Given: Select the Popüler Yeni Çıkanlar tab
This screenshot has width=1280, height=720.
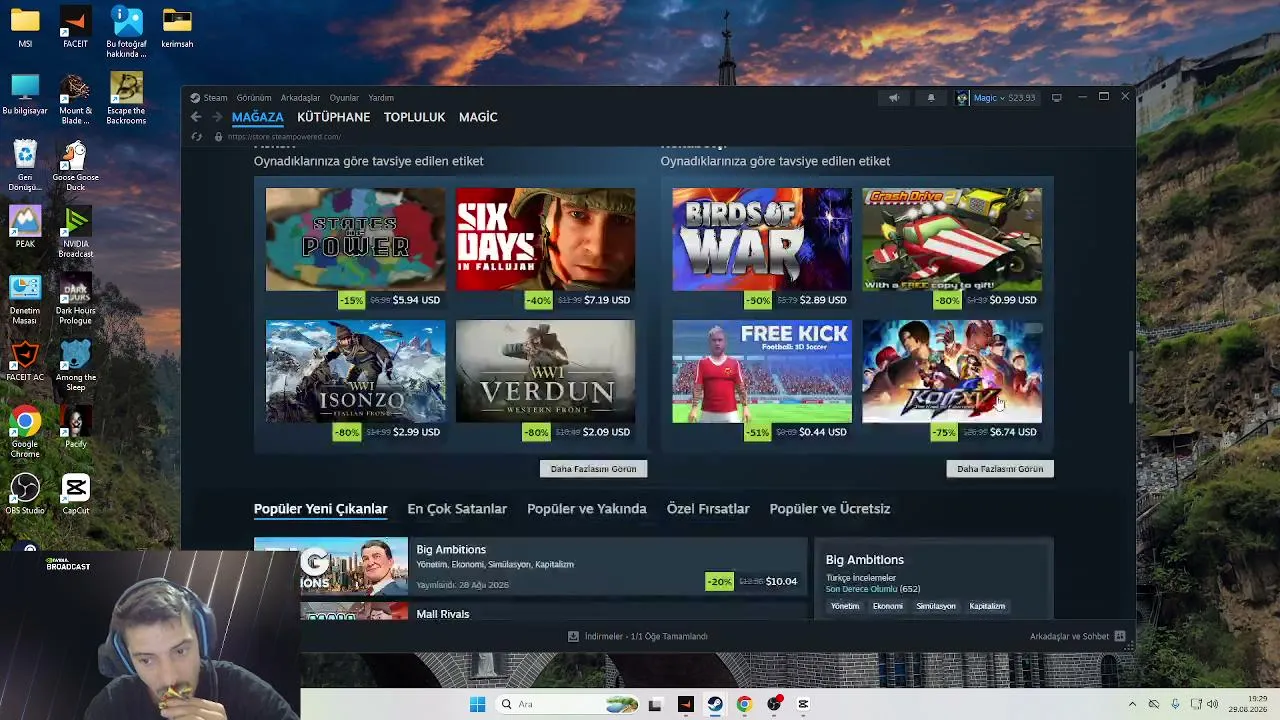Looking at the screenshot, I should 320,509.
